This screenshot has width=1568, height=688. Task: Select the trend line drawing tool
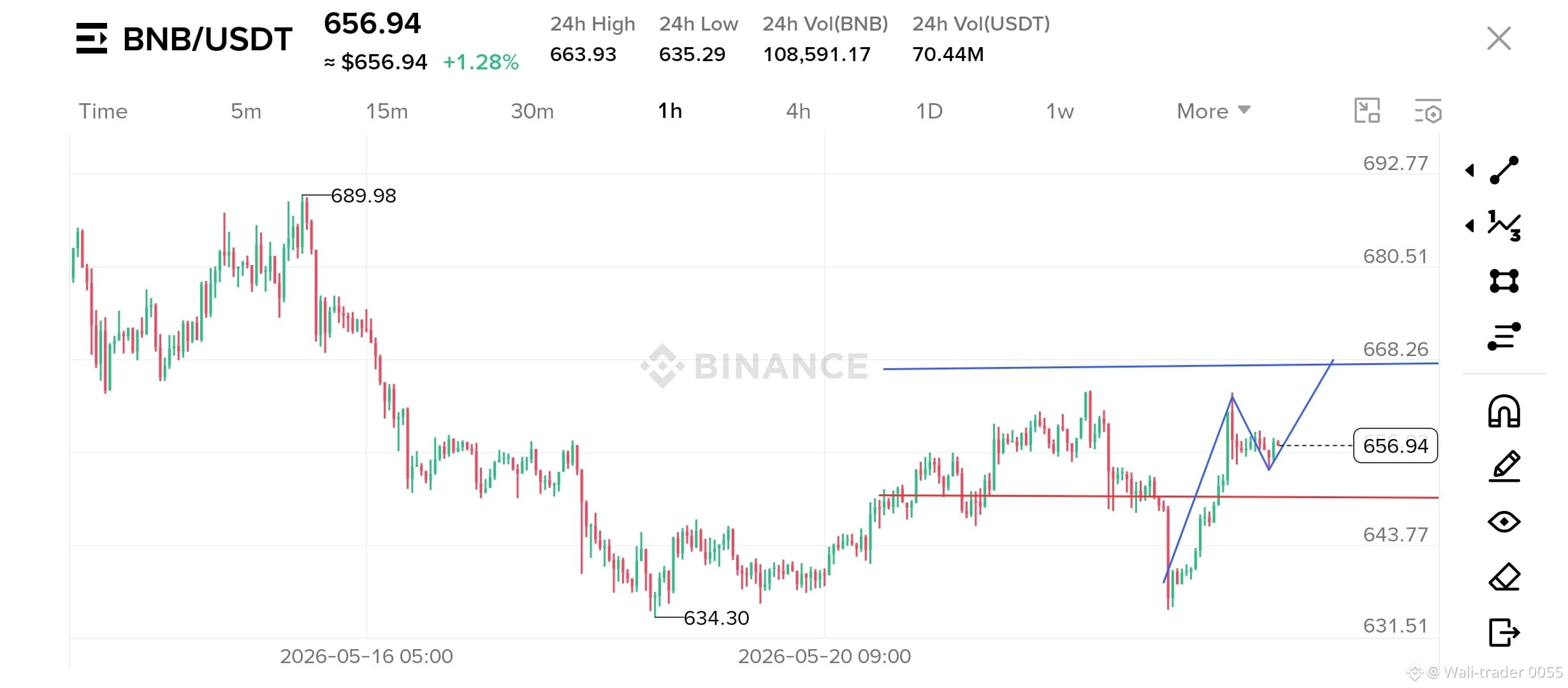pos(1504,170)
